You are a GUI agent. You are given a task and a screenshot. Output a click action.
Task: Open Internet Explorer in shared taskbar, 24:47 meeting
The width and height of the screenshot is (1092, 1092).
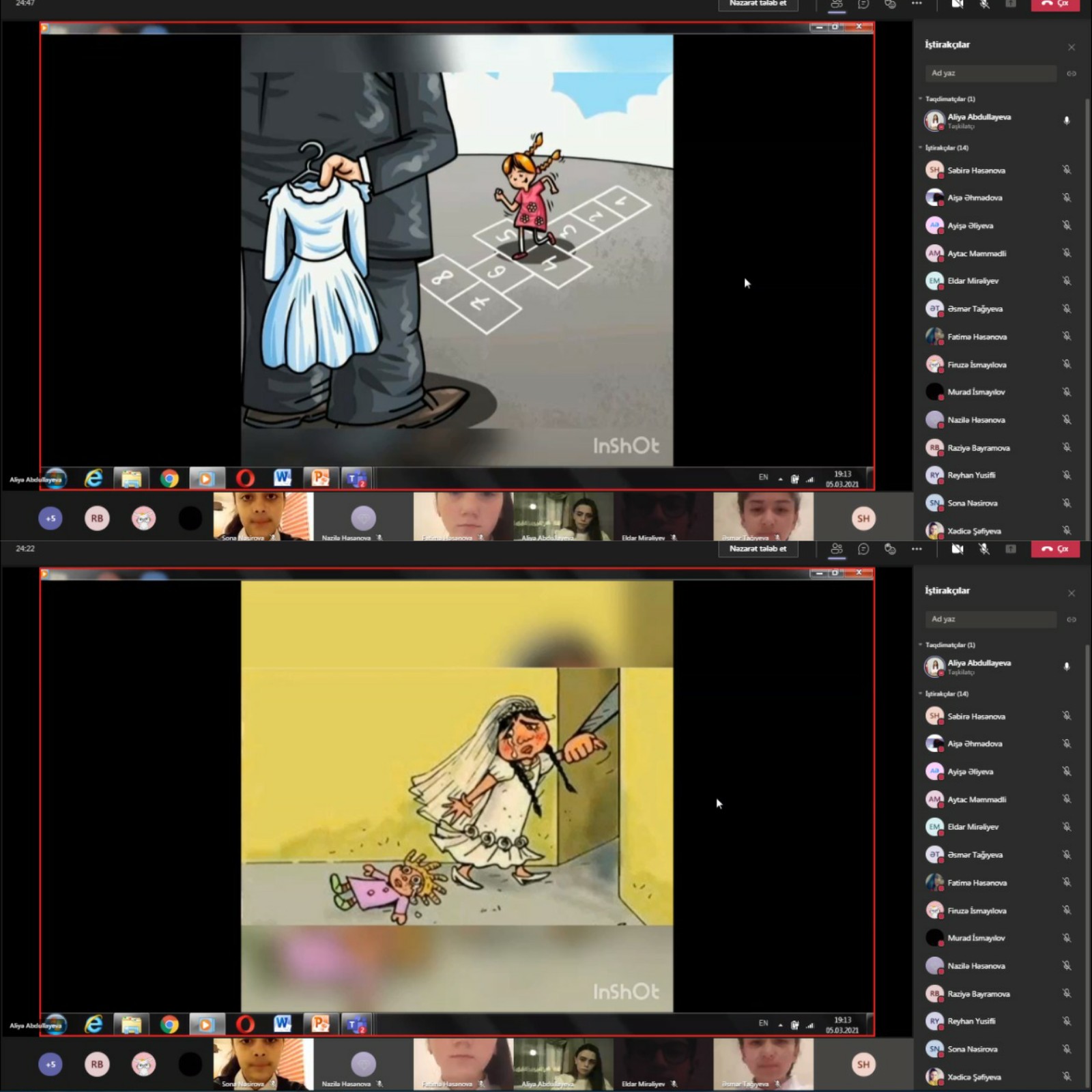pos(94,478)
